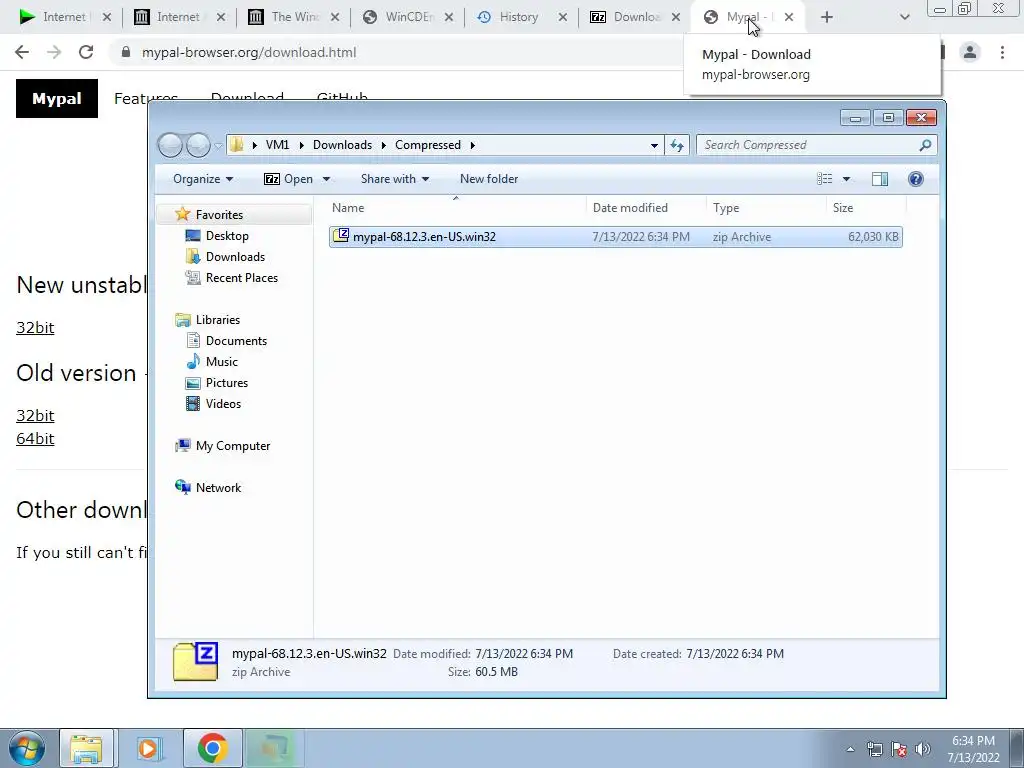Screen dimensions: 1024x768
Task: Click Chrome back arrow button
Action: click(x=22, y=52)
